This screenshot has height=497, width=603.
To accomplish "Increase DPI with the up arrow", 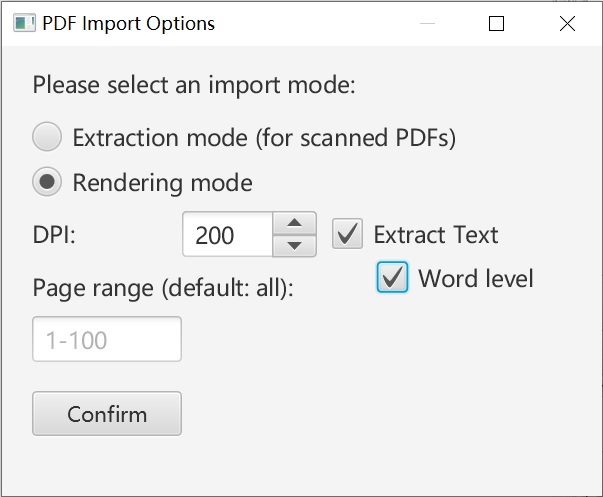I will click(295, 223).
